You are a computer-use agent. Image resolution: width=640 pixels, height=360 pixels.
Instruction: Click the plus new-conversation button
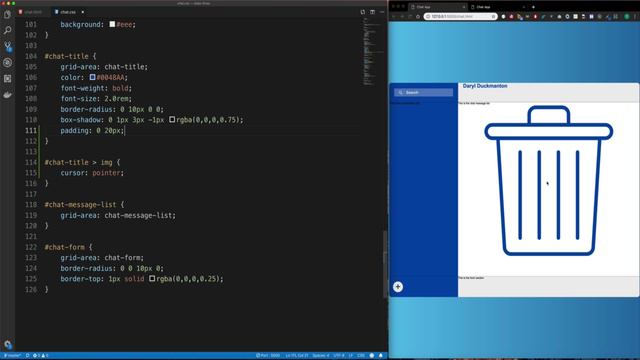(398, 287)
